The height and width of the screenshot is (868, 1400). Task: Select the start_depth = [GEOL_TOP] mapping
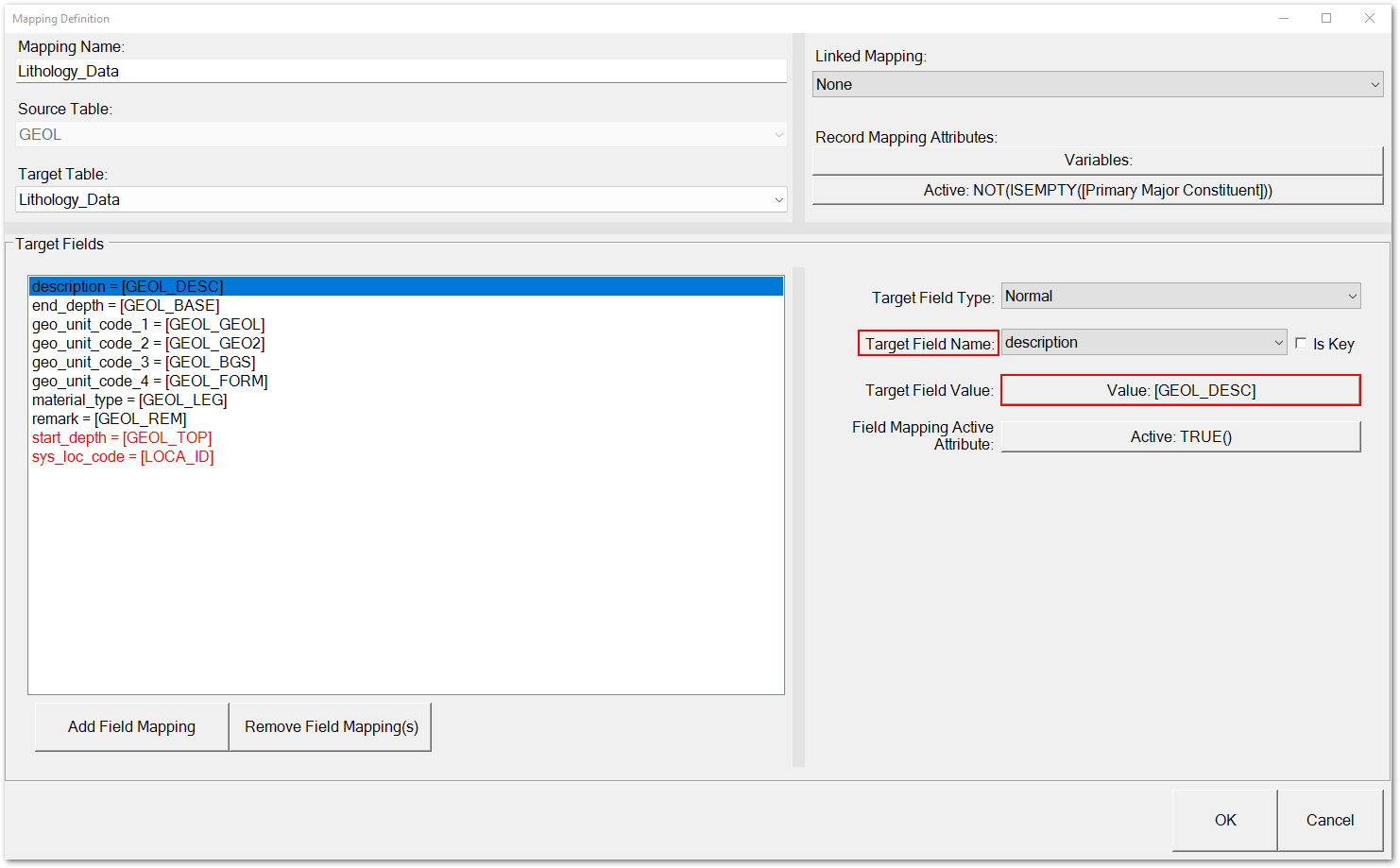(x=122, y=438)
